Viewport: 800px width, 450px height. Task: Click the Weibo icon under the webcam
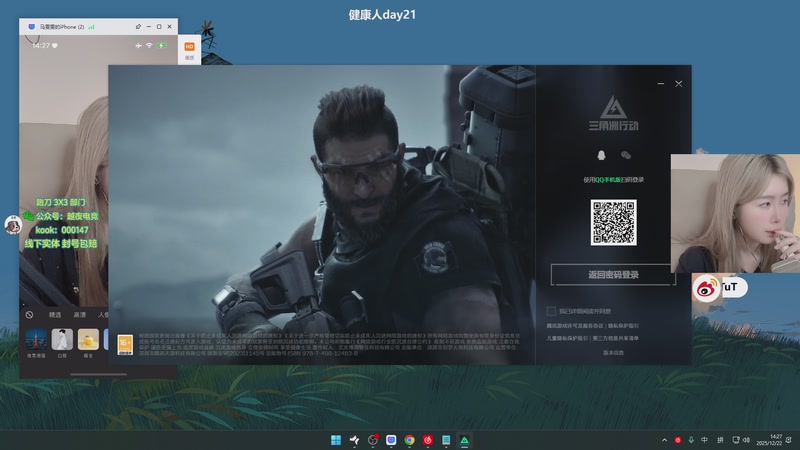pyautogui.click(x=707, y=288)
